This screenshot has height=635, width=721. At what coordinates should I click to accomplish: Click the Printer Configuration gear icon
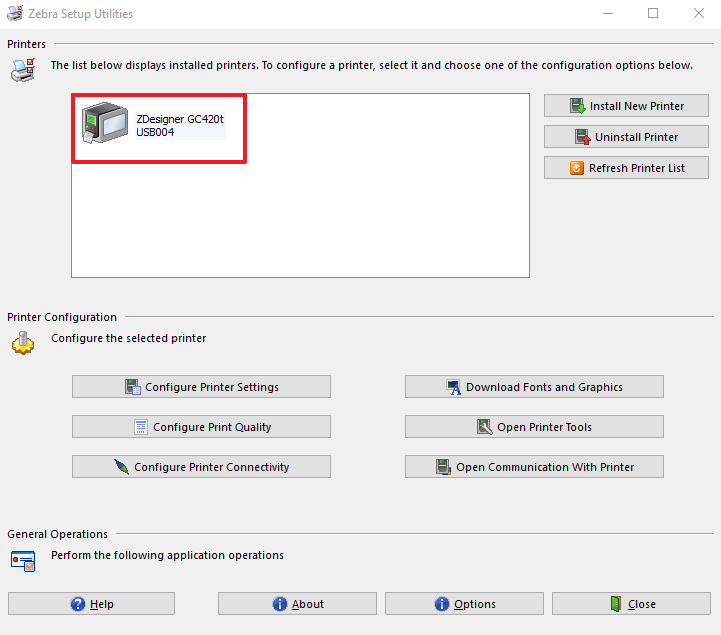click(x=22, y=343)
